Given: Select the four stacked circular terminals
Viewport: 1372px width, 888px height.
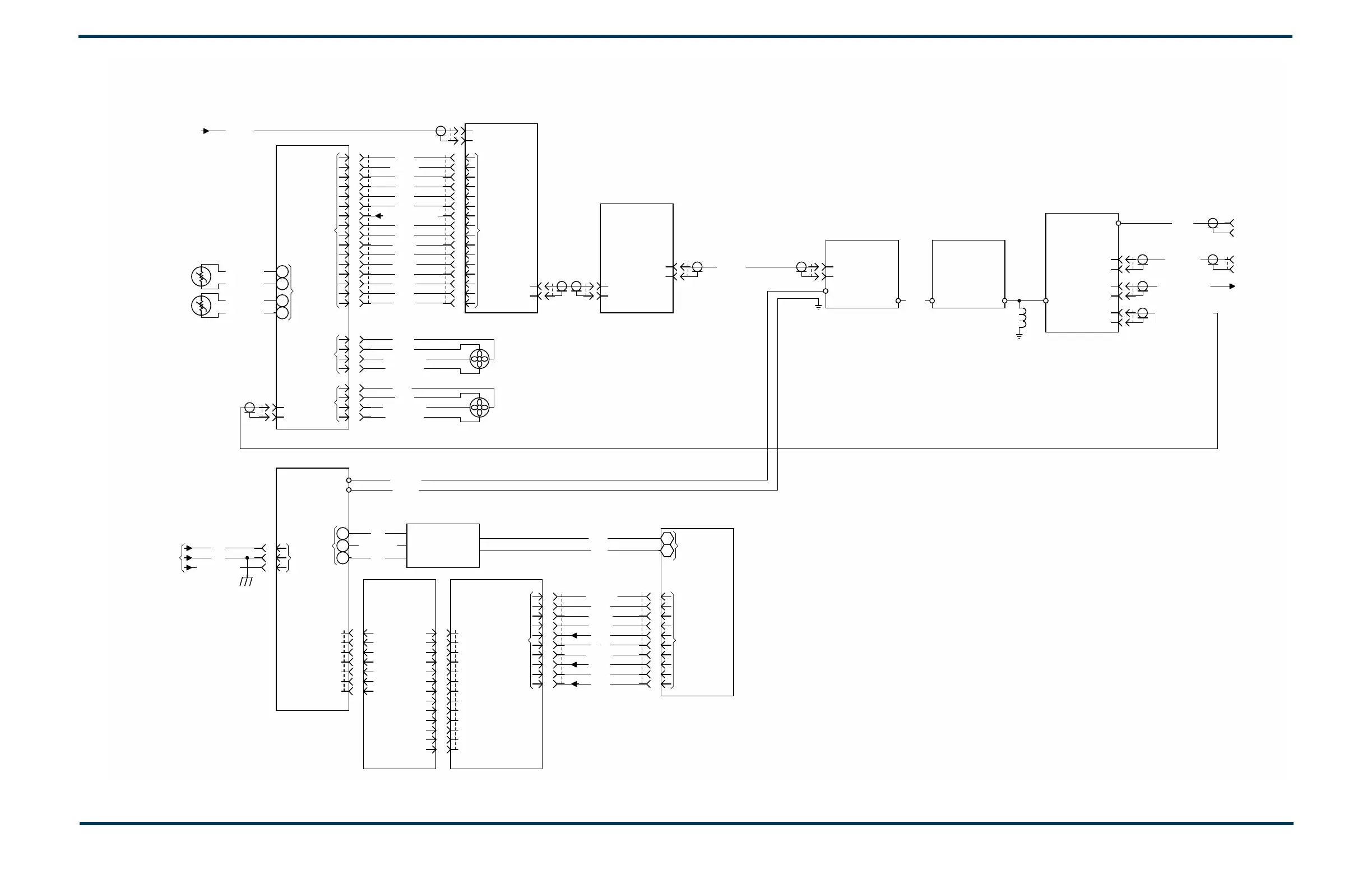Looking at the screenshot, I should click(282, 292).
